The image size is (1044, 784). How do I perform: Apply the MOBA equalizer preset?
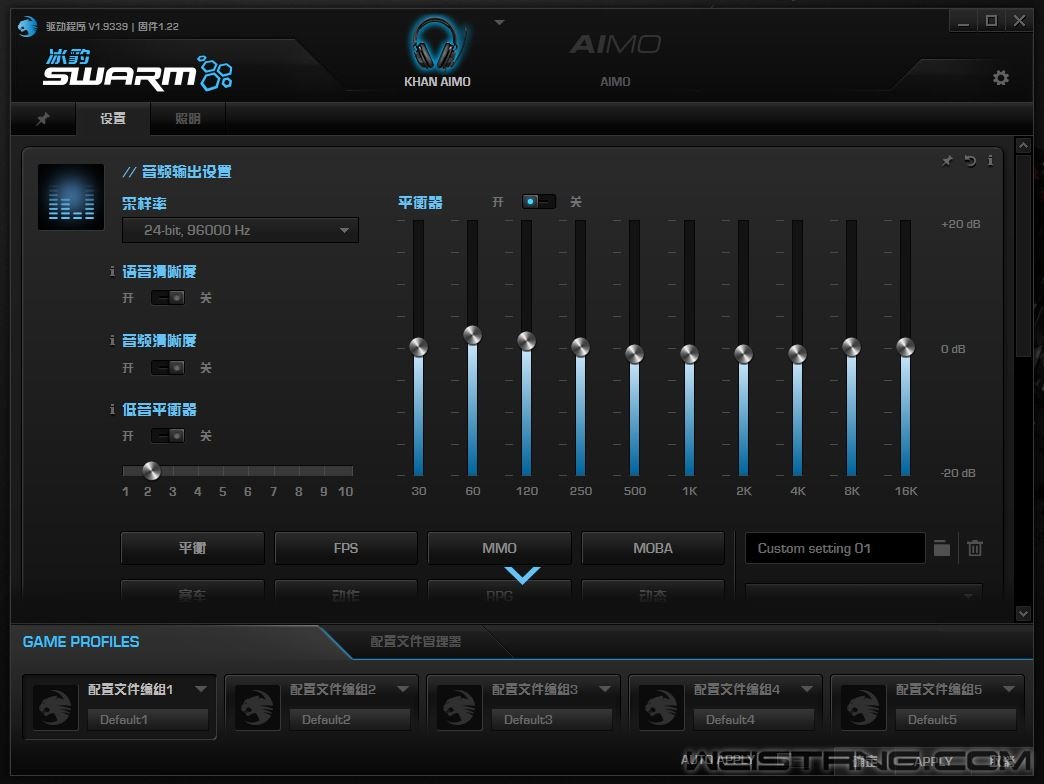[x=652, y=548]
